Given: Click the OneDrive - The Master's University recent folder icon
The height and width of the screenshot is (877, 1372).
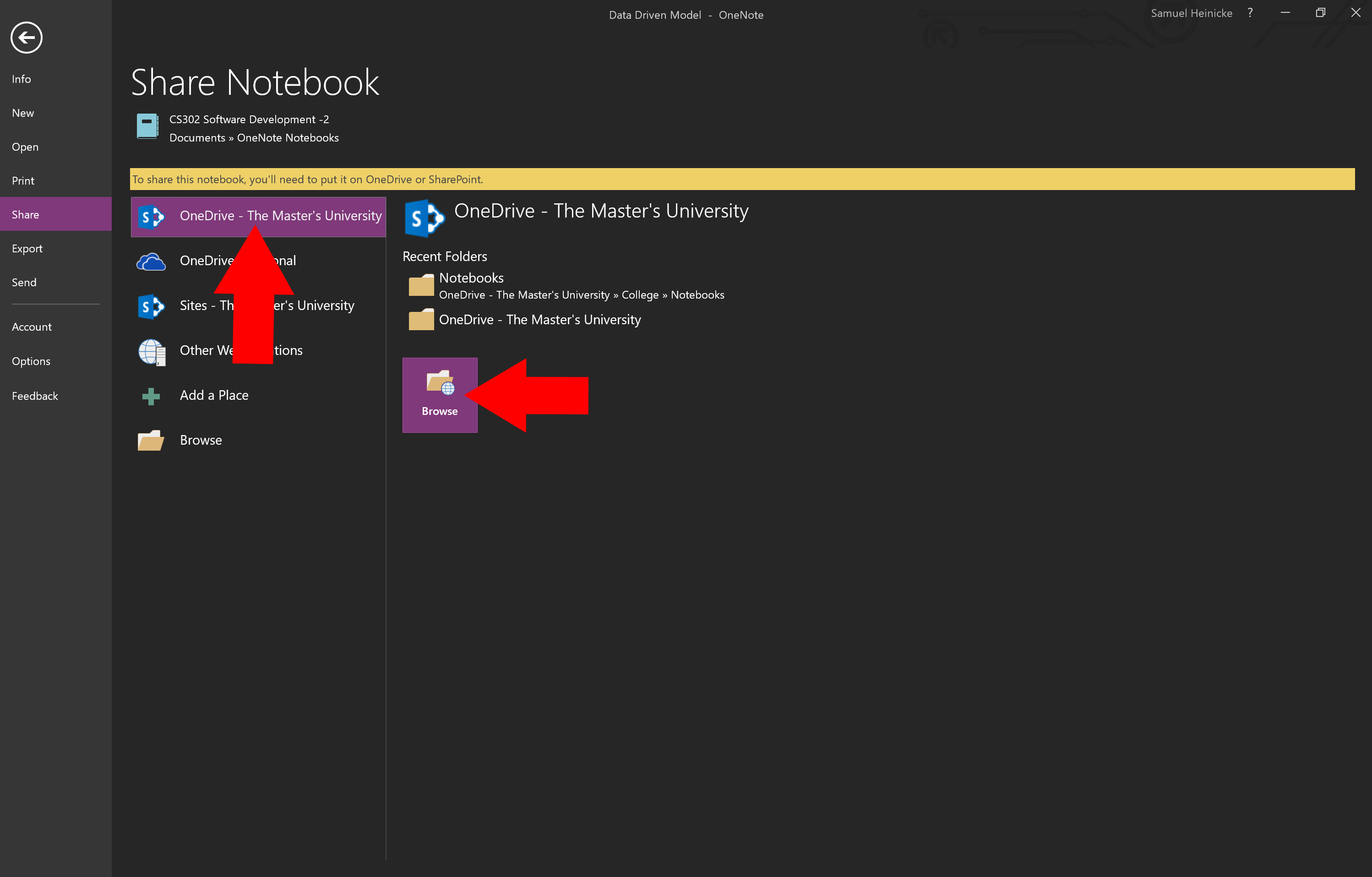Looking at the screenshot, I should tap(421, 319).
